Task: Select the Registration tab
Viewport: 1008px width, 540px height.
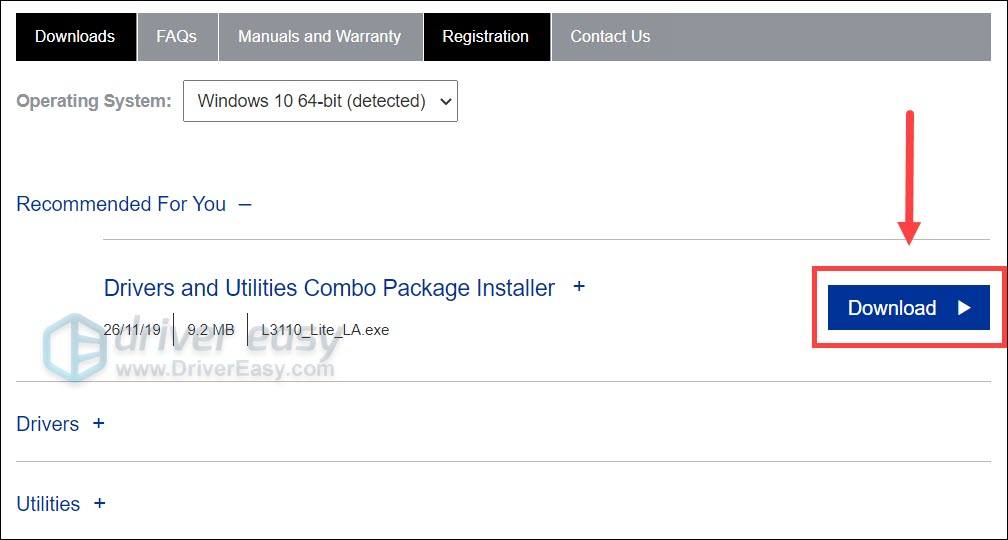Action: click(486, 37)
